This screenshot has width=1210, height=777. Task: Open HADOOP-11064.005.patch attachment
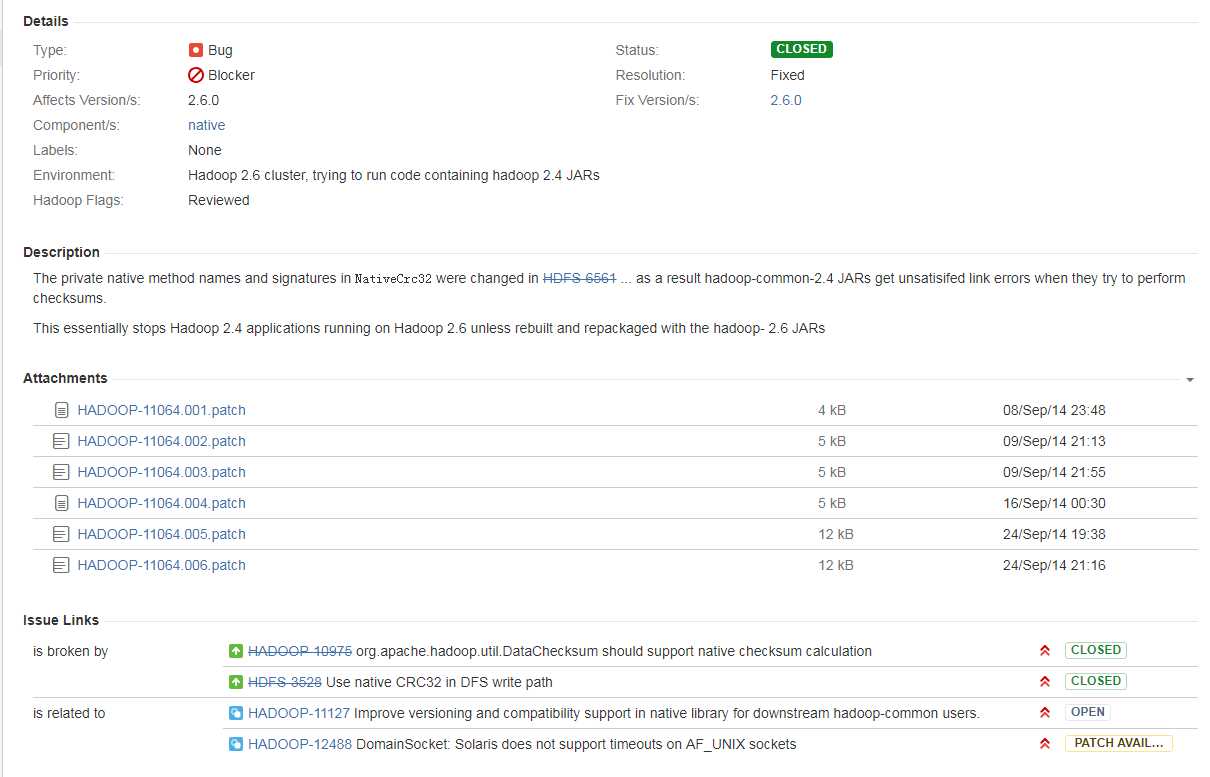coord(161,534)
